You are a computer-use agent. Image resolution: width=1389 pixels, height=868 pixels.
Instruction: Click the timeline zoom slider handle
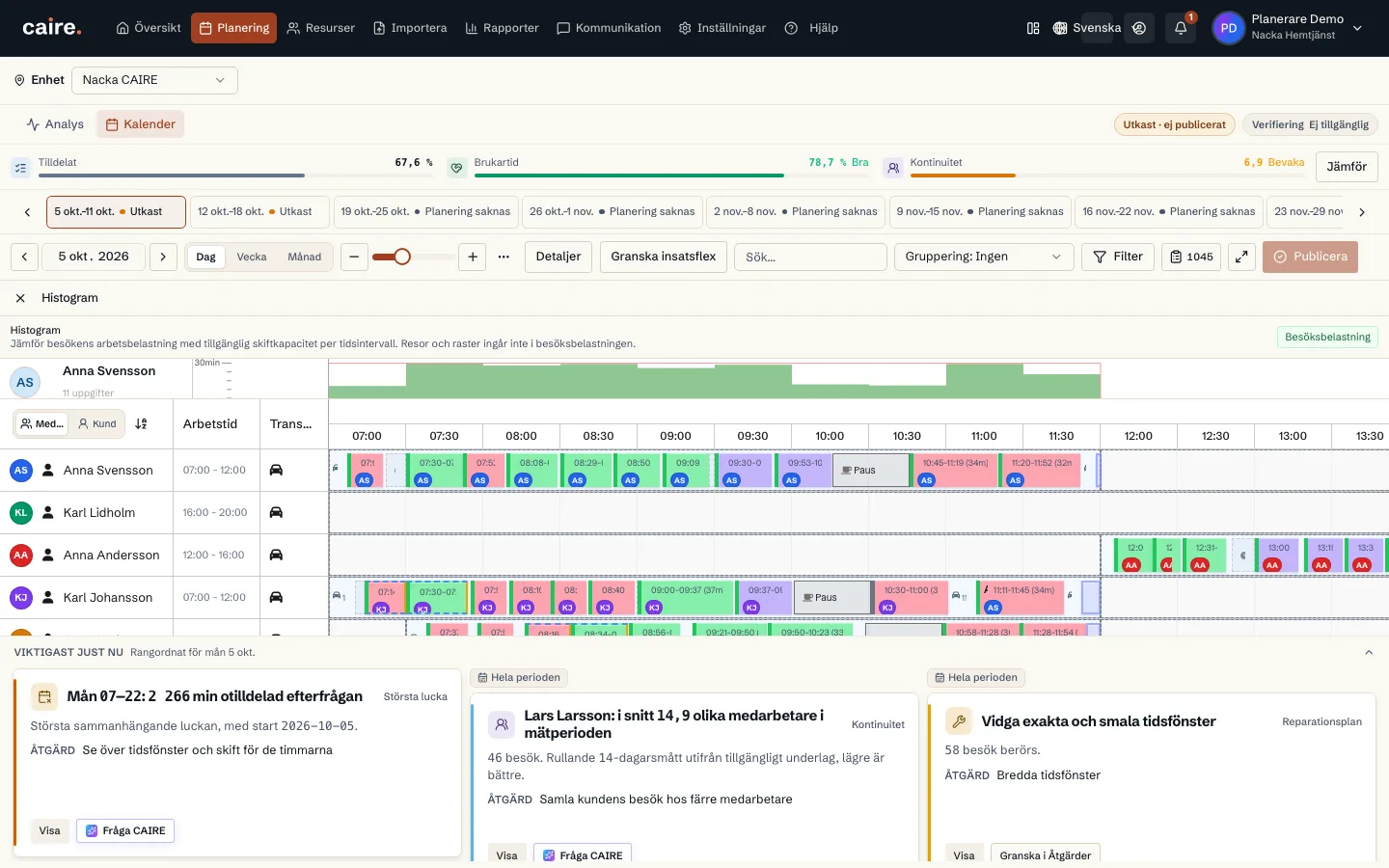tap(402, 257)
